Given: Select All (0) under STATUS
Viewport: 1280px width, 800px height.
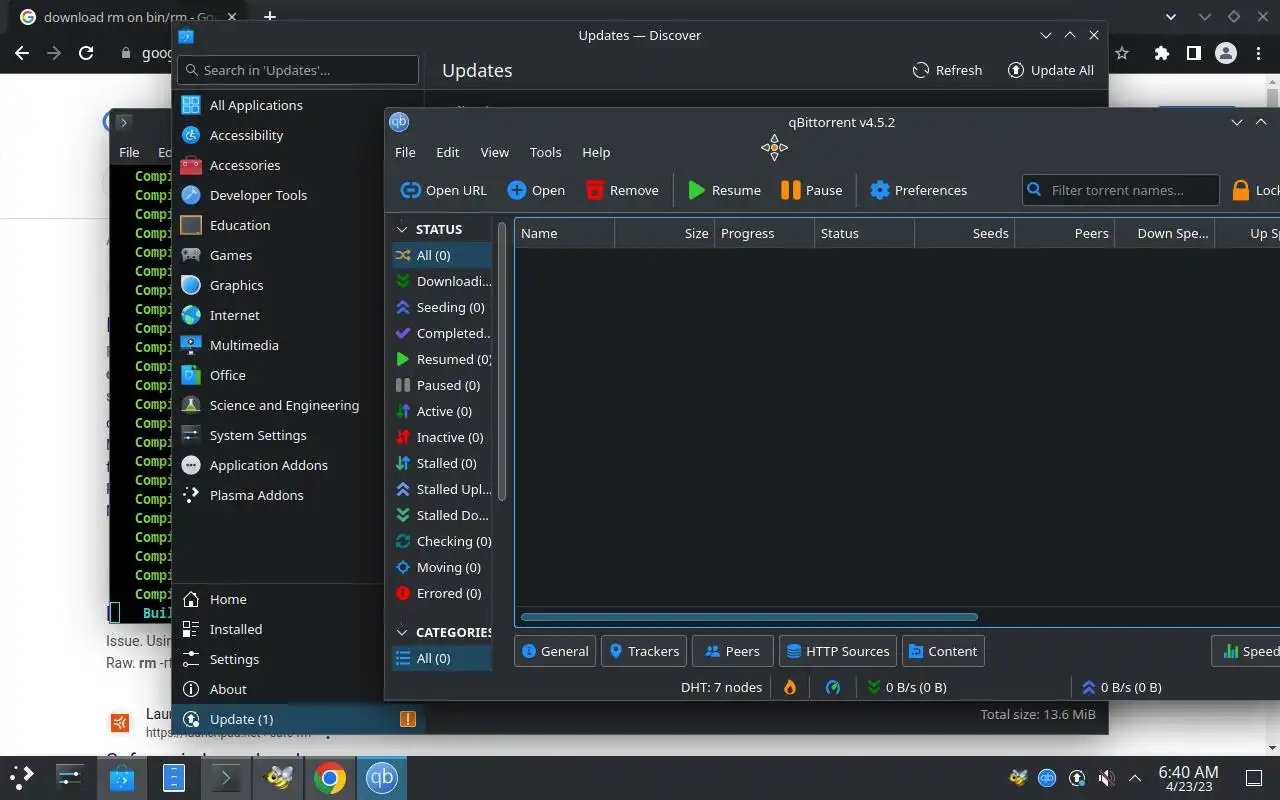Looking at the screenshot, I should 441,255.
